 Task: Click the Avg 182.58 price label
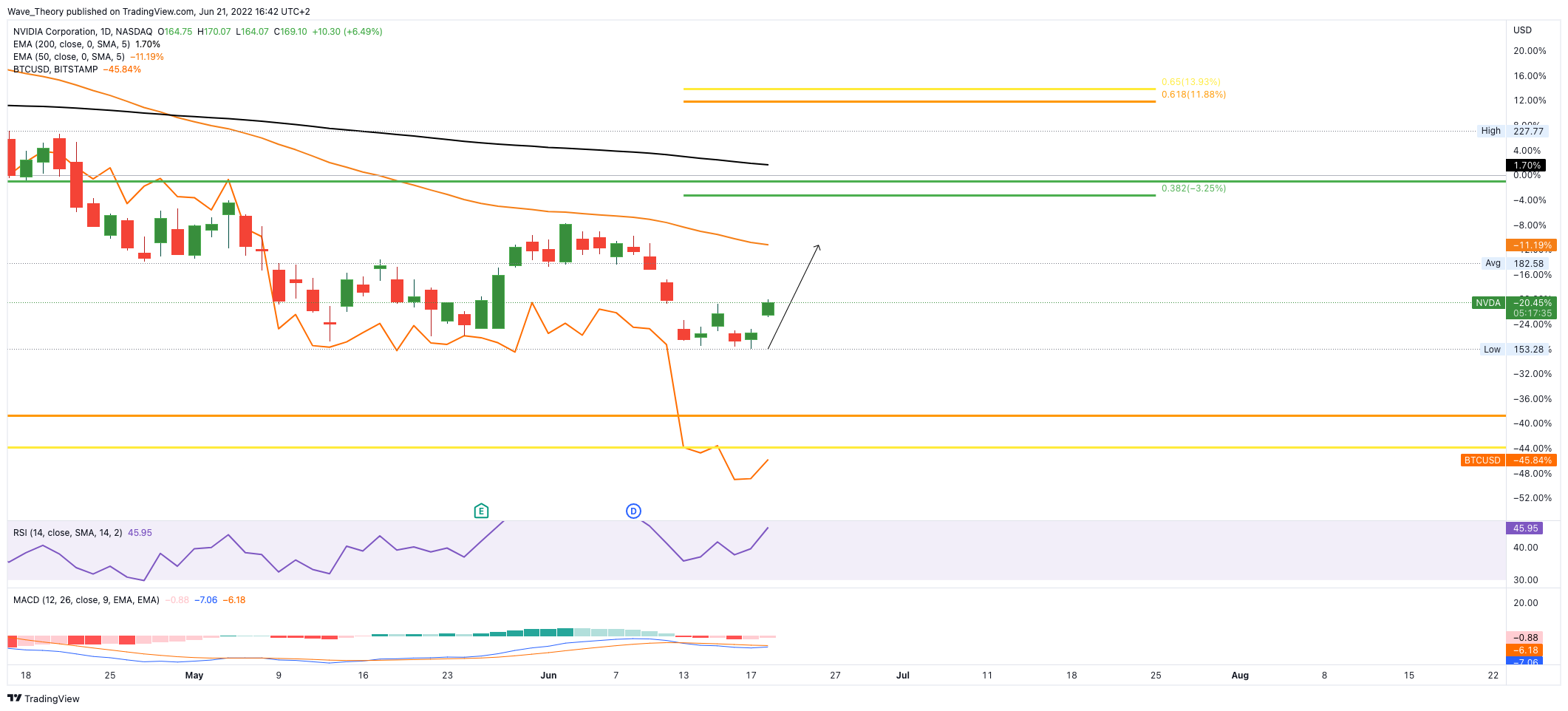(1513, 263)
